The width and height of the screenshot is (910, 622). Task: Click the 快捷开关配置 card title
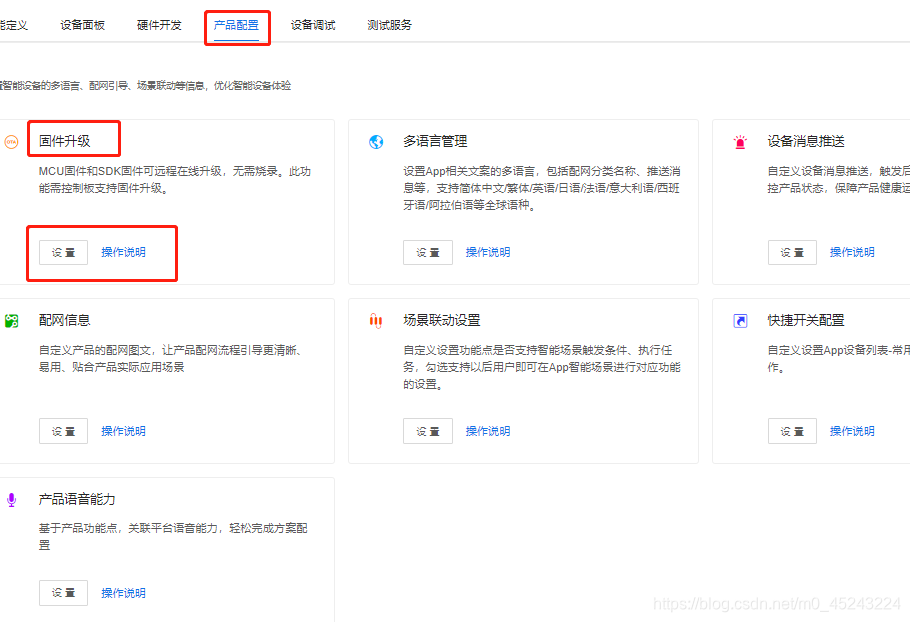click(806, 320)
